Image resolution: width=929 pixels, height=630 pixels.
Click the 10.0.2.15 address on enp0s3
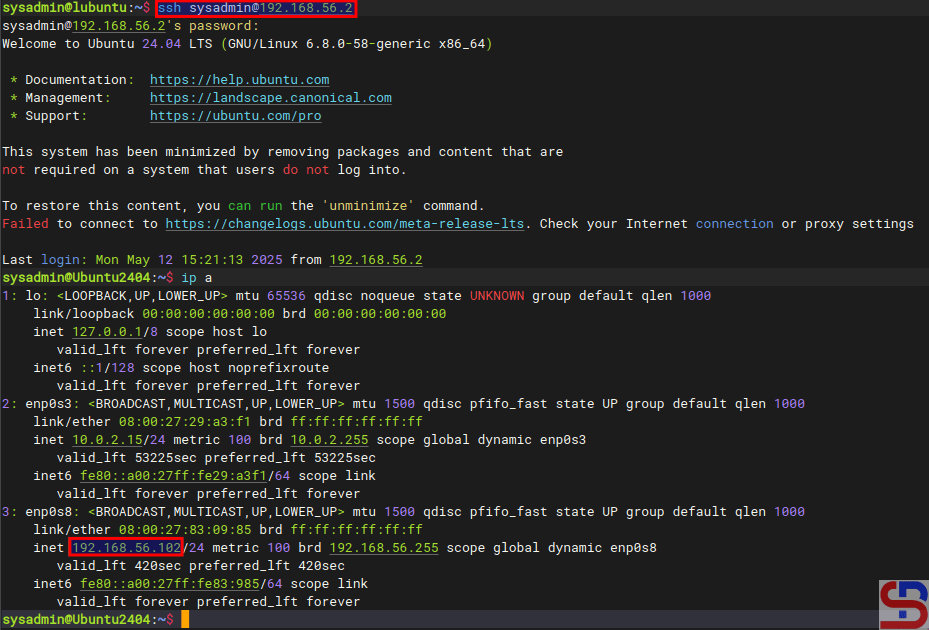pos(107,440)
